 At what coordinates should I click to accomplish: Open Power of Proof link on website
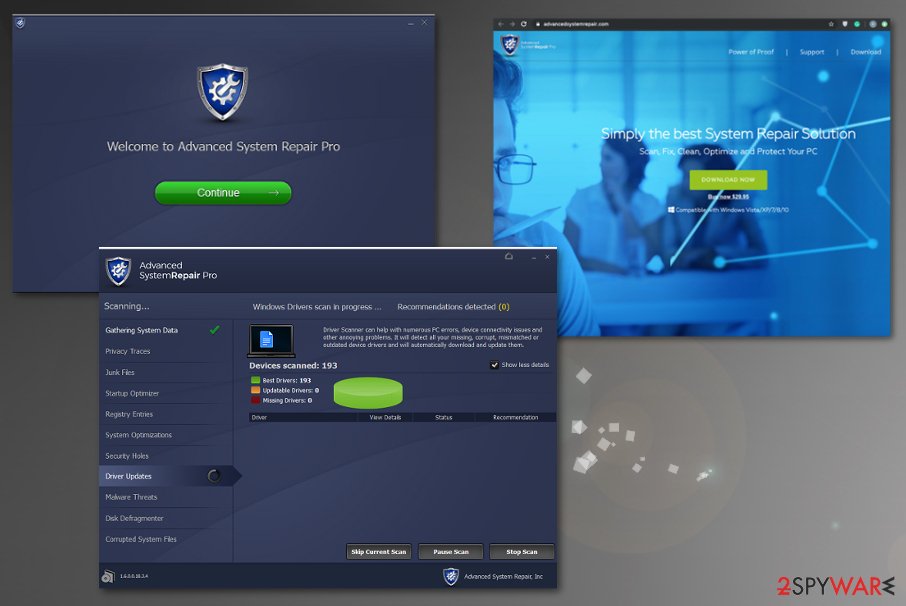pyautogui.click(x=751, y=52)
